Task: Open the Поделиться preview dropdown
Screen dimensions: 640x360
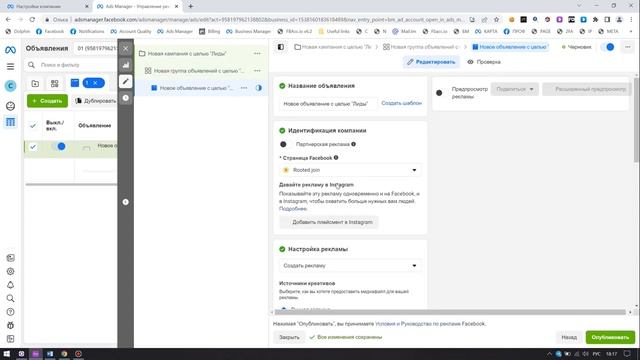Action: (x=514, y=89)
